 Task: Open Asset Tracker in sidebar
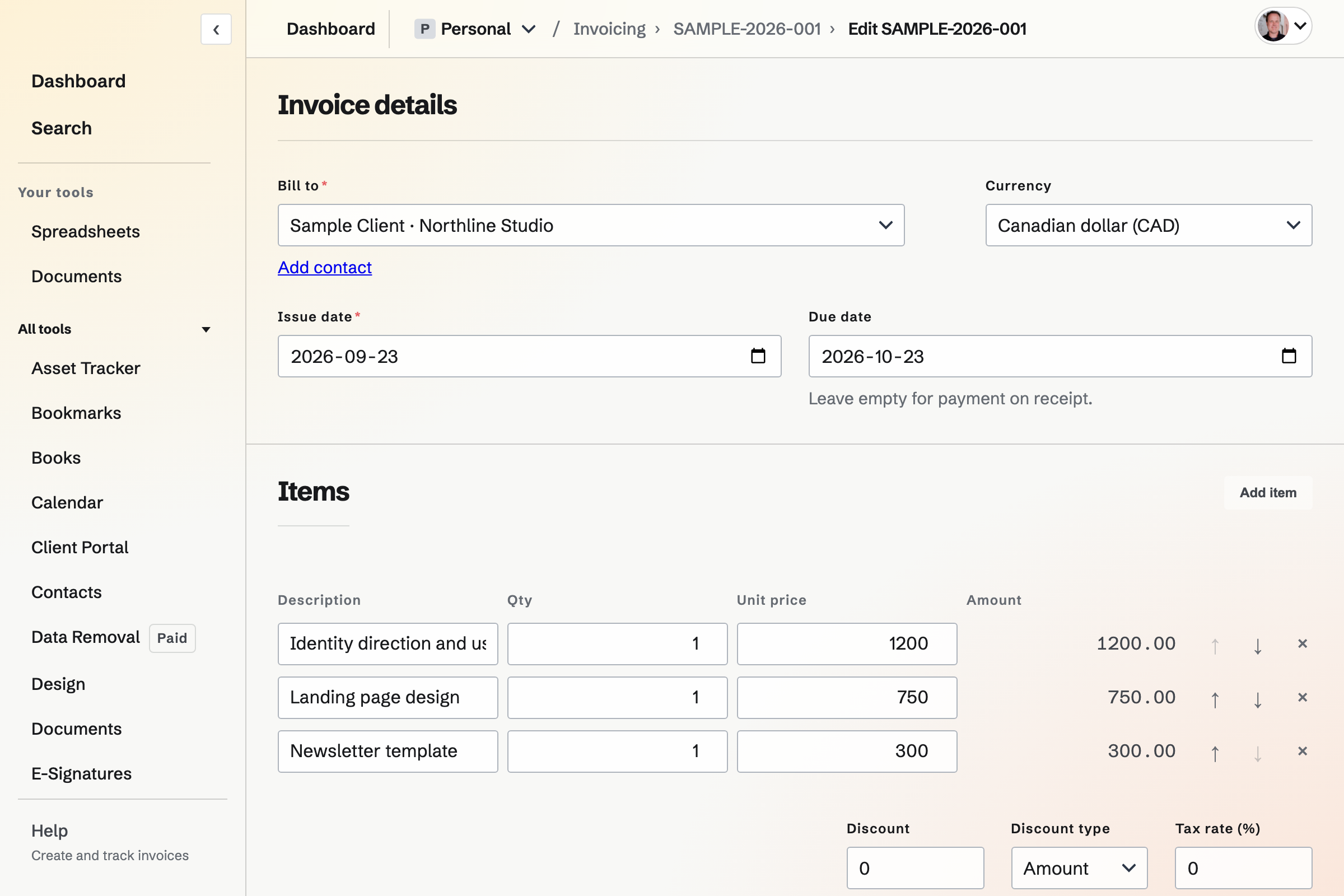(86, 368)
